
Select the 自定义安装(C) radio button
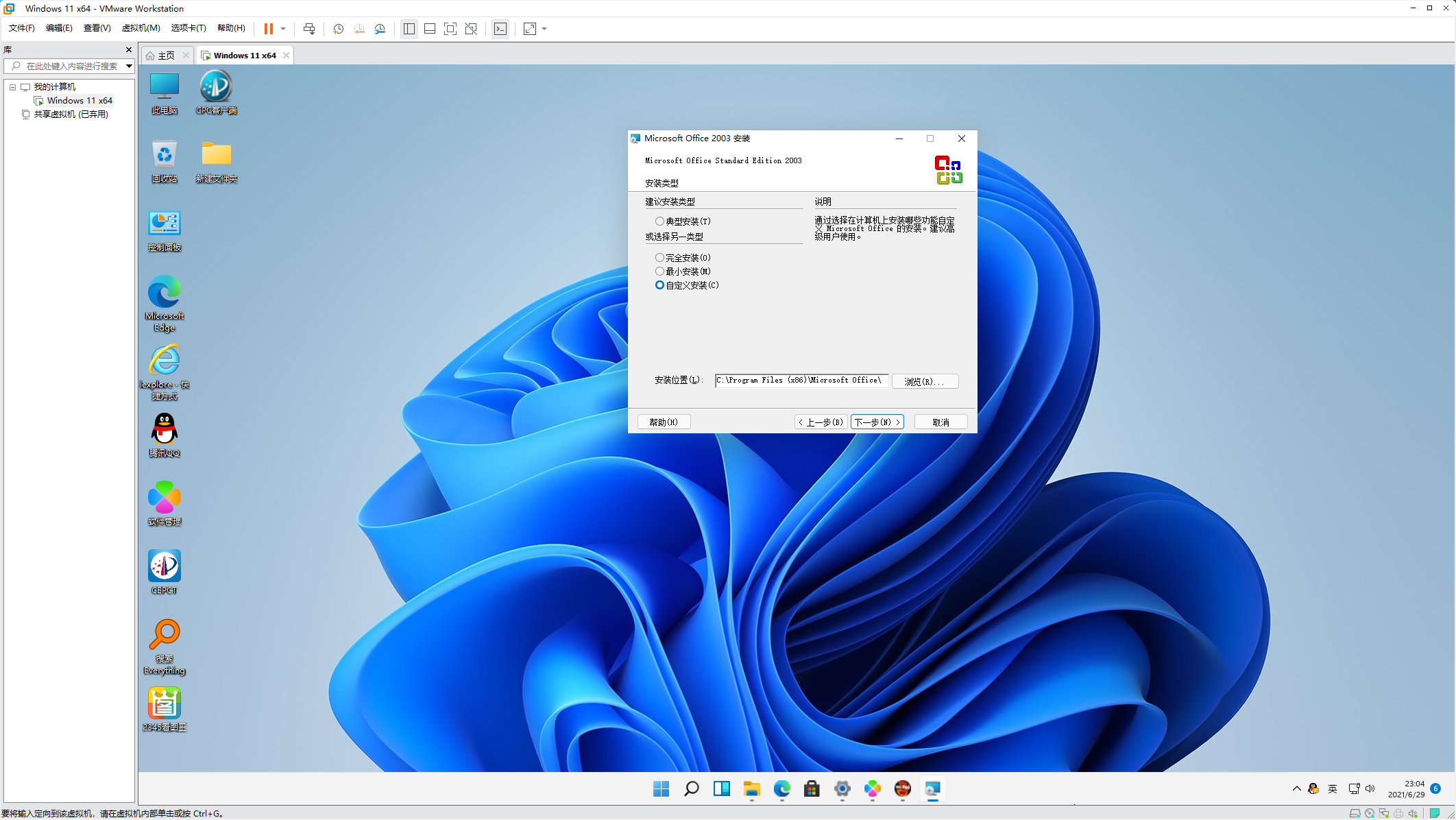click(659, 285)
